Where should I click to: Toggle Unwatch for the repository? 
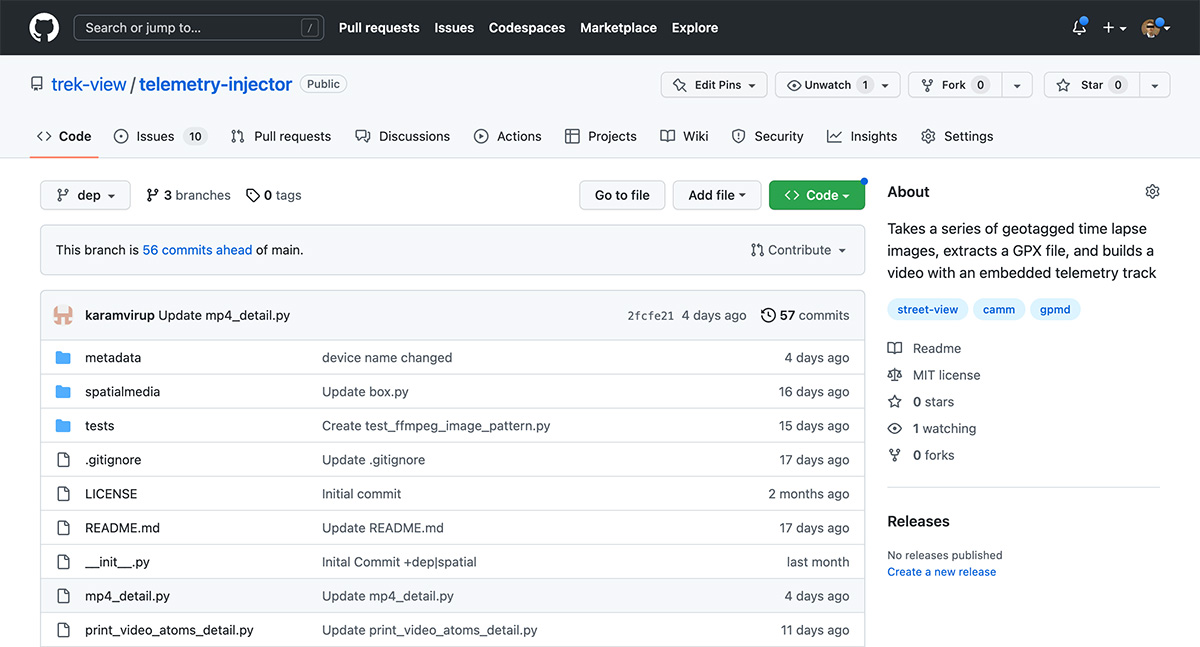828,85
